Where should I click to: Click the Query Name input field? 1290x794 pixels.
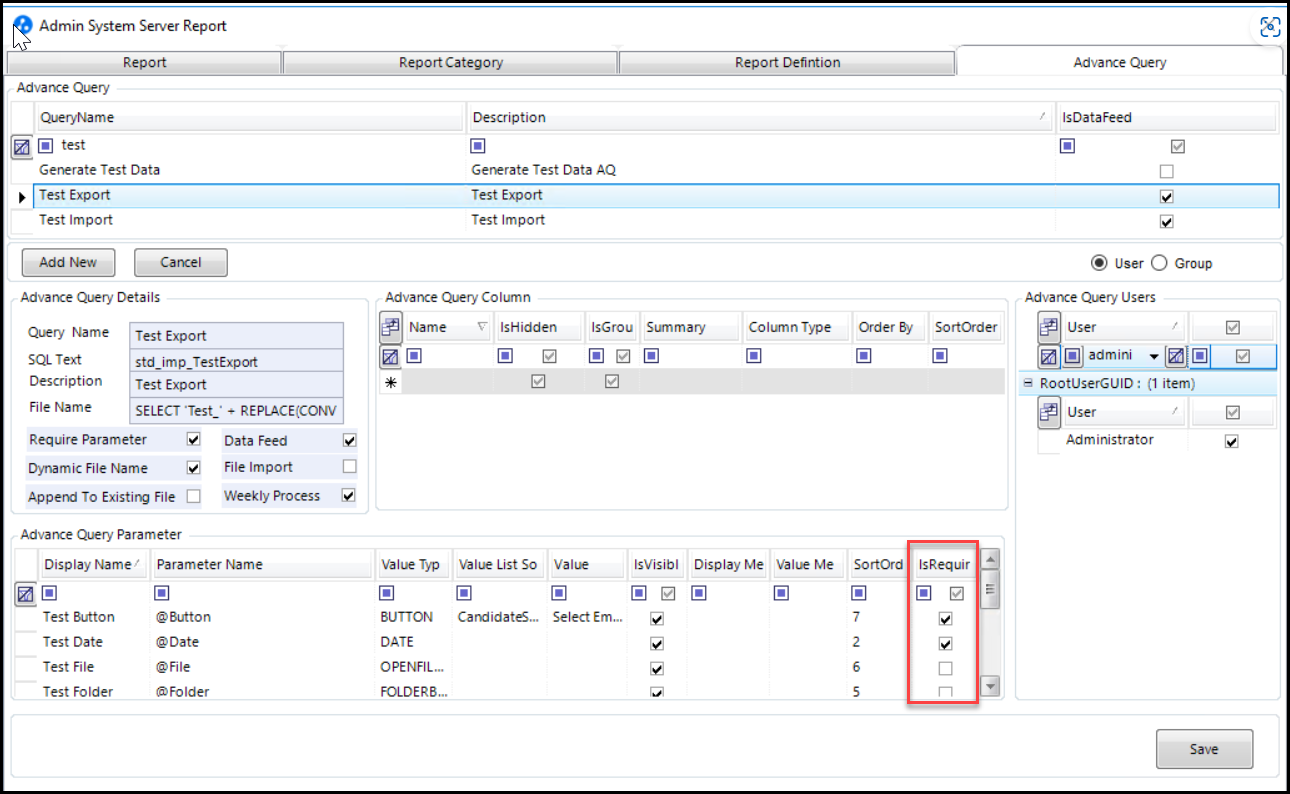point(237,336)
